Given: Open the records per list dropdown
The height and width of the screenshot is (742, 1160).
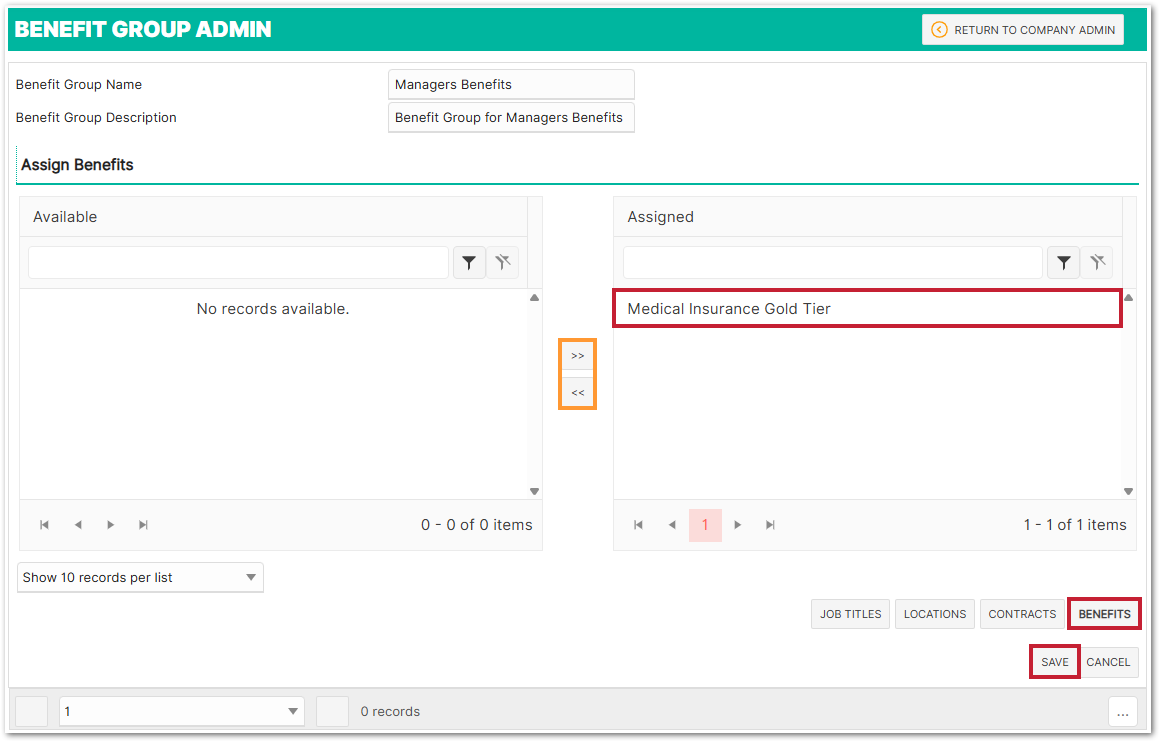Looking at the screenshot, I should 140,578.
